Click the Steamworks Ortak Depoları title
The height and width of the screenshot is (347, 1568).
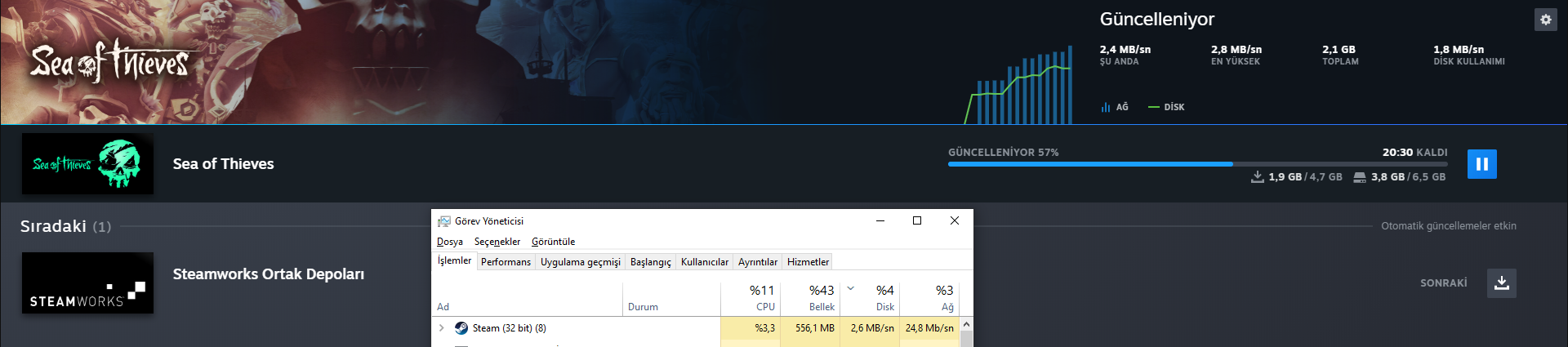(x=268, y=274)
